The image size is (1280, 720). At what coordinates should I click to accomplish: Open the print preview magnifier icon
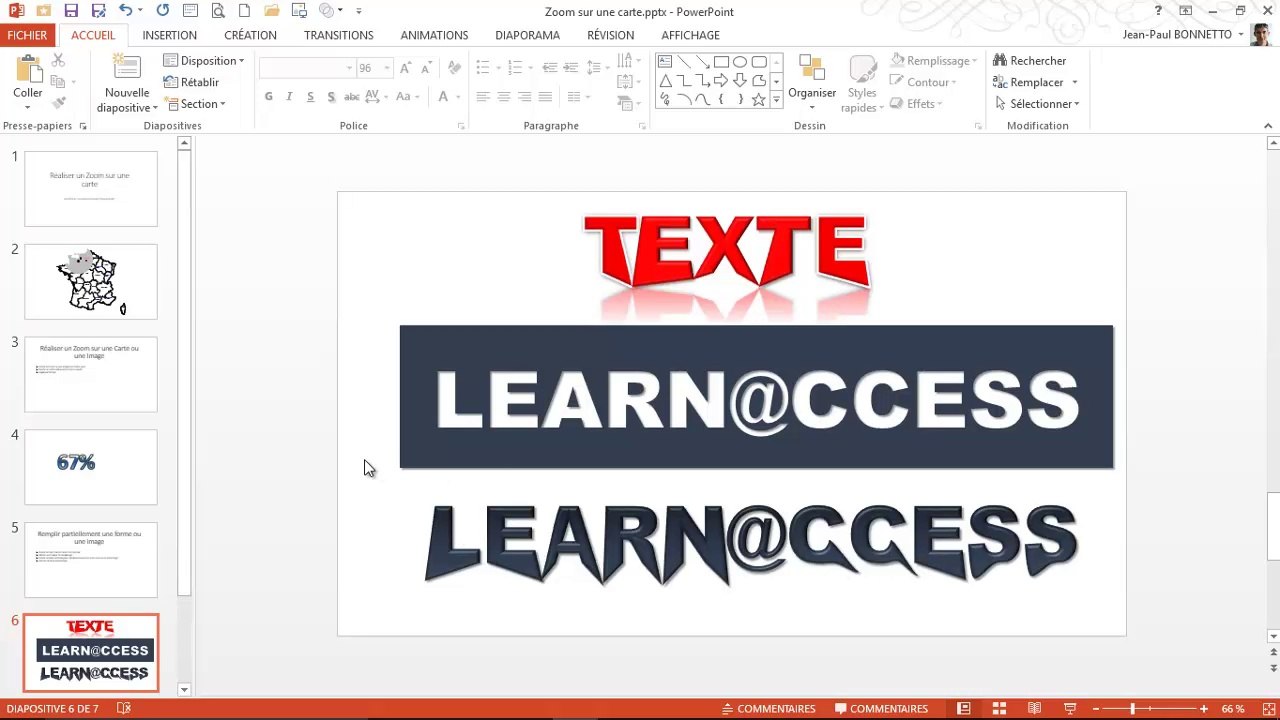(217, 11)
